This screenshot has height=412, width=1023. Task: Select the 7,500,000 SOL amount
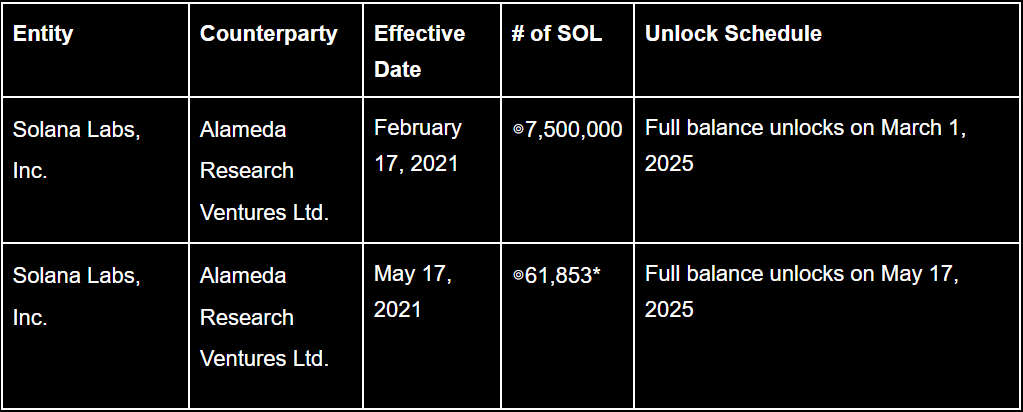tap(573, 129)
